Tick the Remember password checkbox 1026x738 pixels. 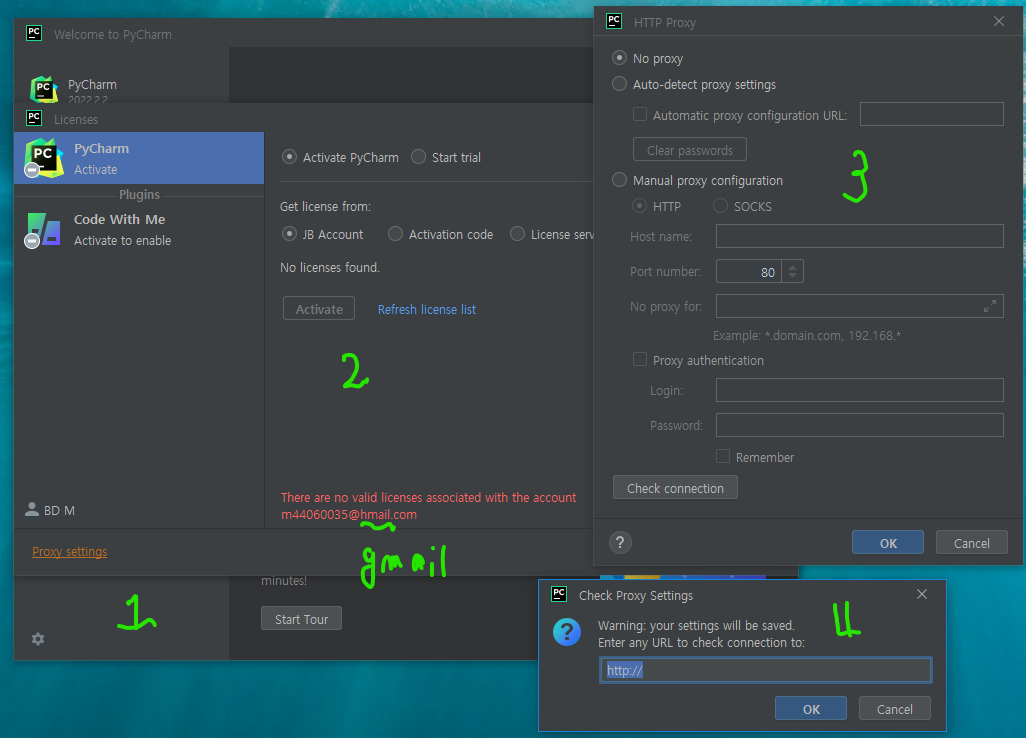click(723, 456)
